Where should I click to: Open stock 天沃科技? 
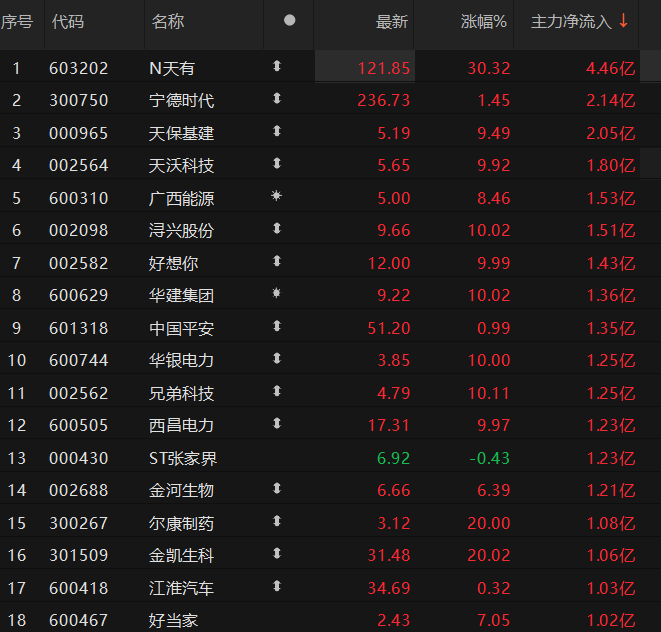coord(181,166)
